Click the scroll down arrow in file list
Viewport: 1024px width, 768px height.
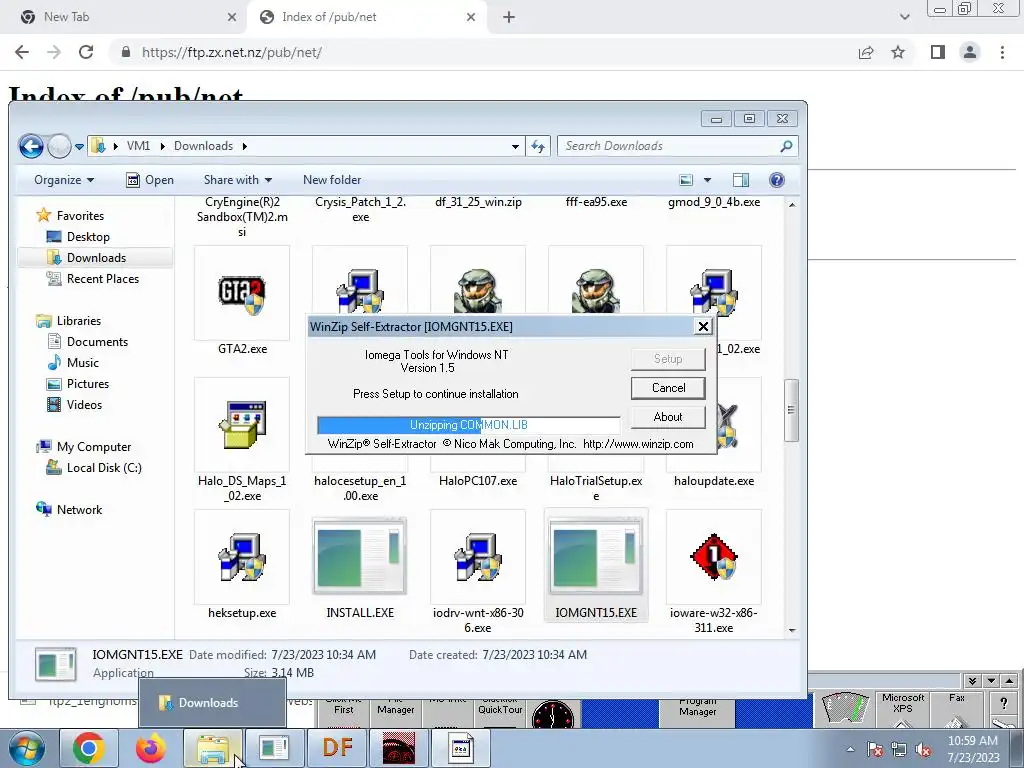pyautogui.click(x=792, y=631)
